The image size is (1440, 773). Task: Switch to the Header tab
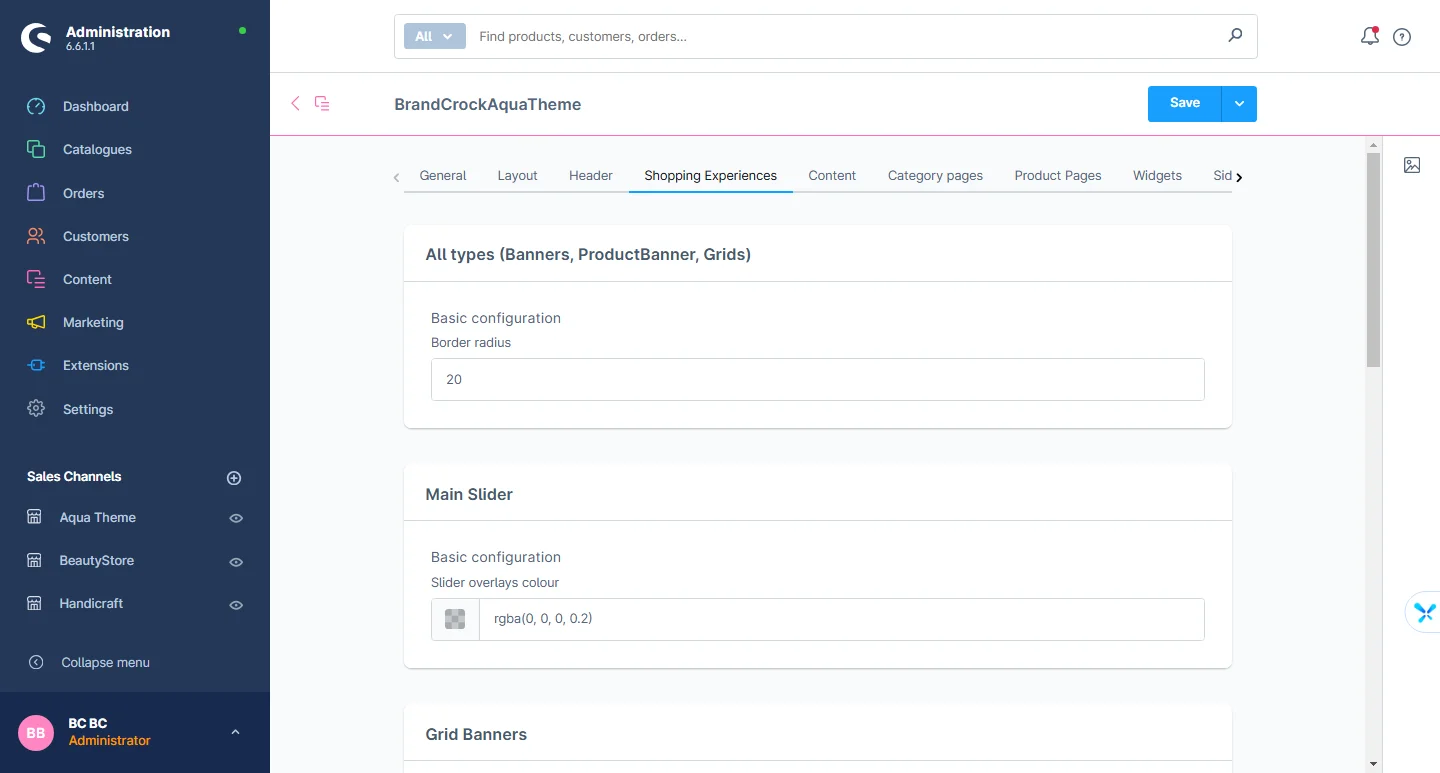click(x=590, y=175)
